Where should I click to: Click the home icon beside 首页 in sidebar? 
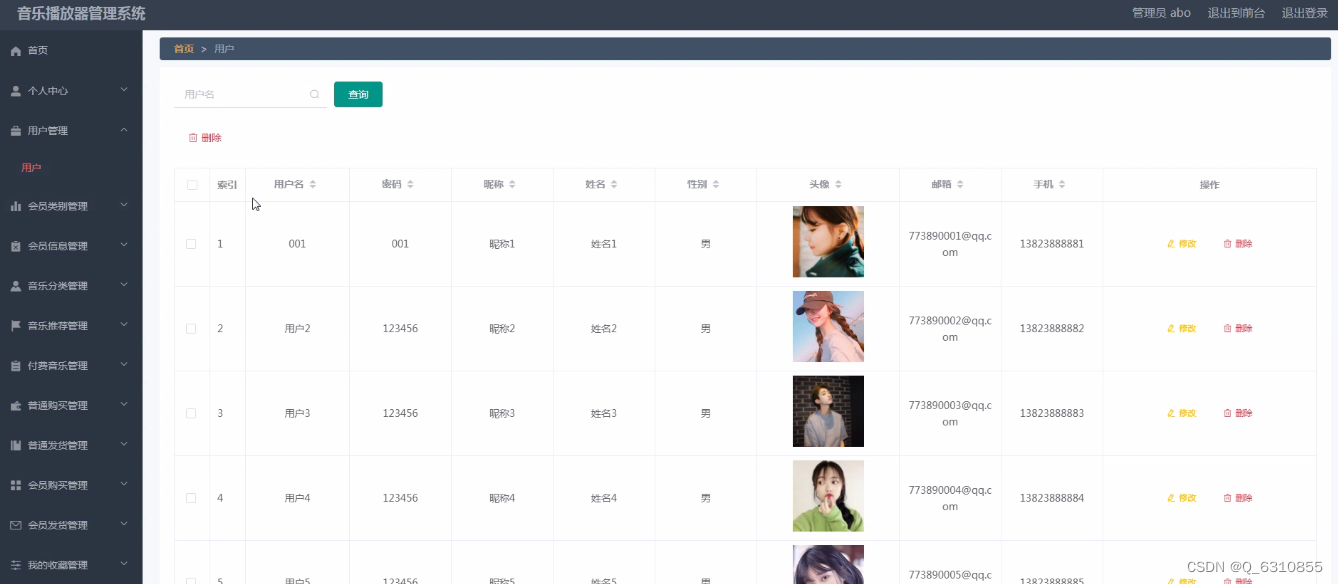[x=16, y=51]
